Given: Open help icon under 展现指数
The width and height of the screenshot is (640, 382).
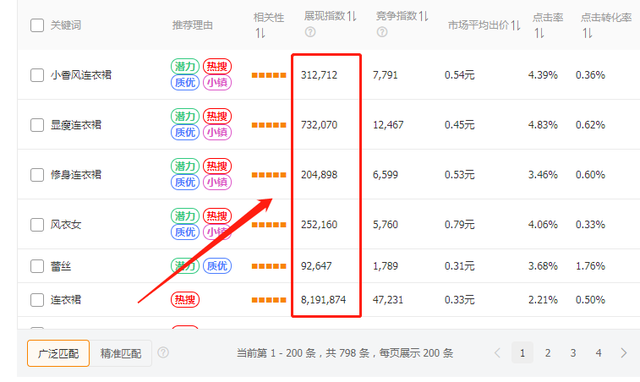Looking at the screenshot, I should coord(310,32).
